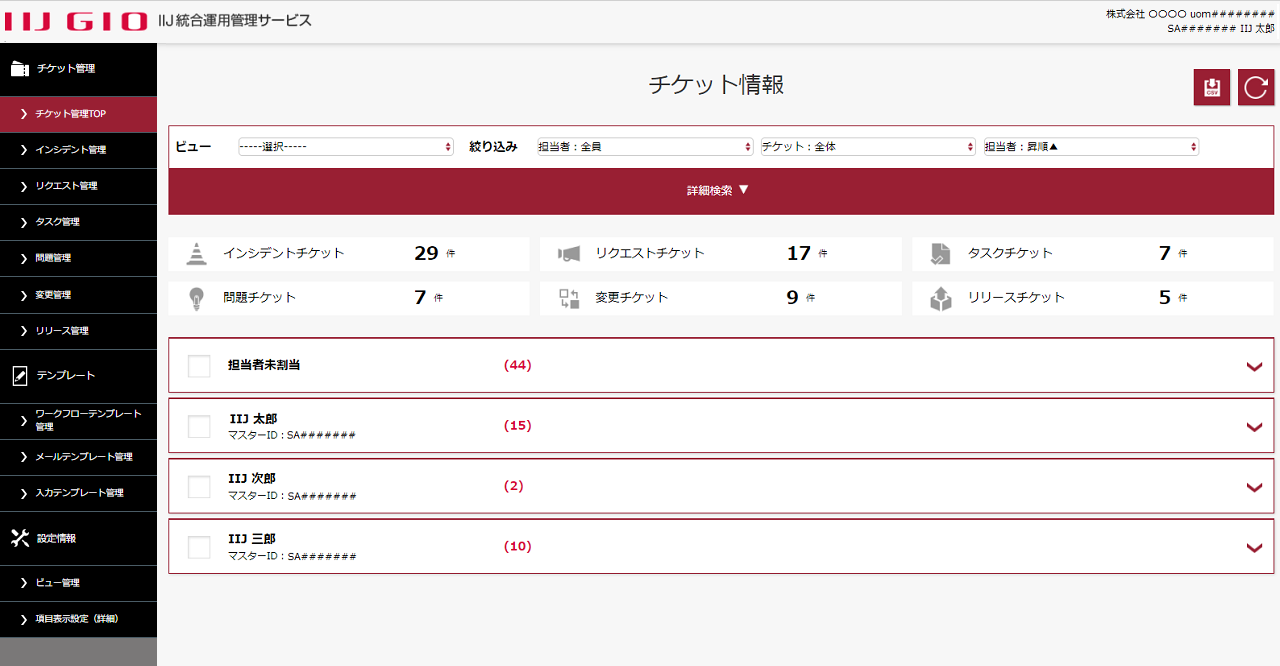Click the problem ticket lightbulb icon

pyautogui.click(x=197, y=298)
